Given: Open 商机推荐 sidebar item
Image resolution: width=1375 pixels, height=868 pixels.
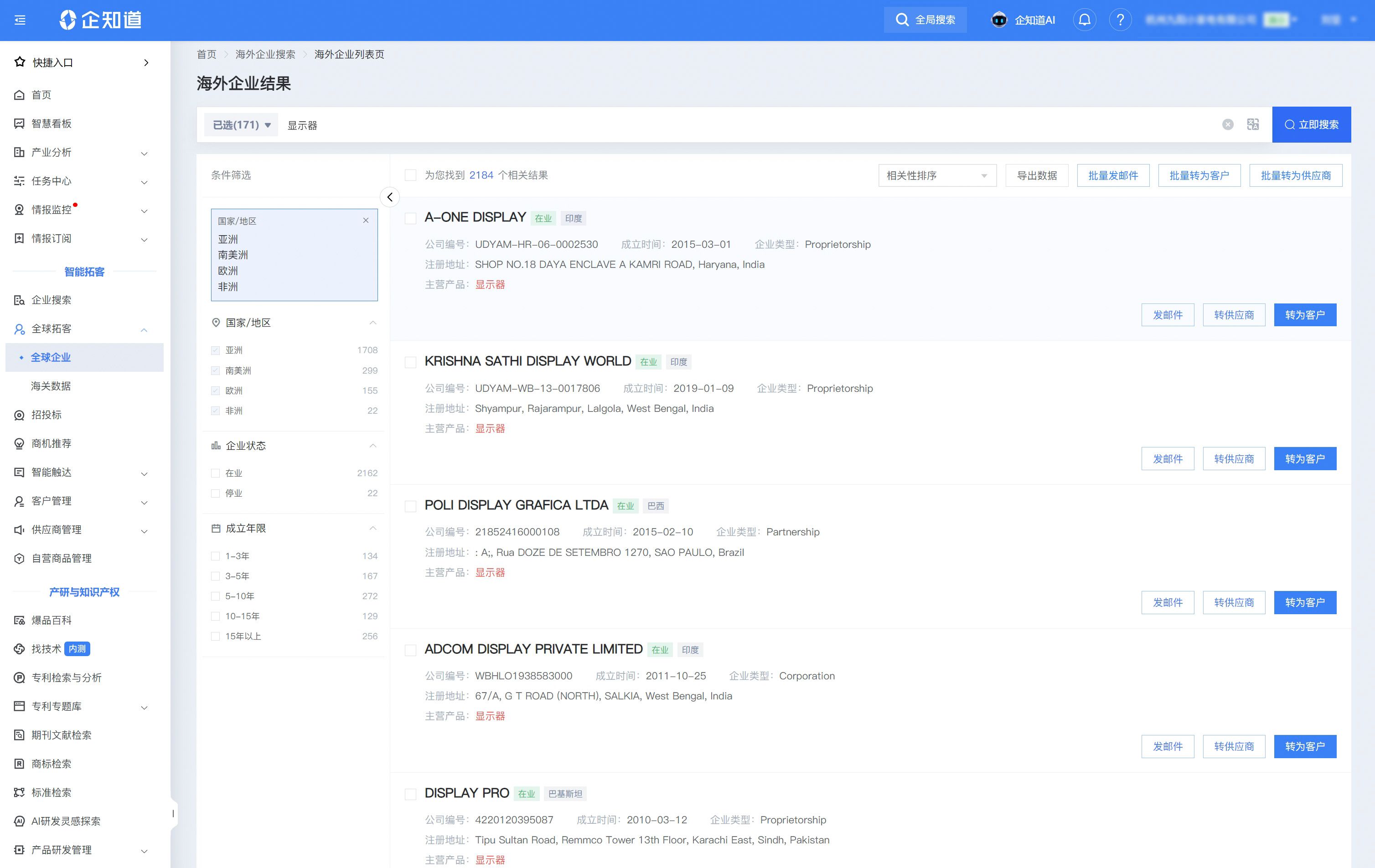Looking at the screenshot, I should pos(52,443).
